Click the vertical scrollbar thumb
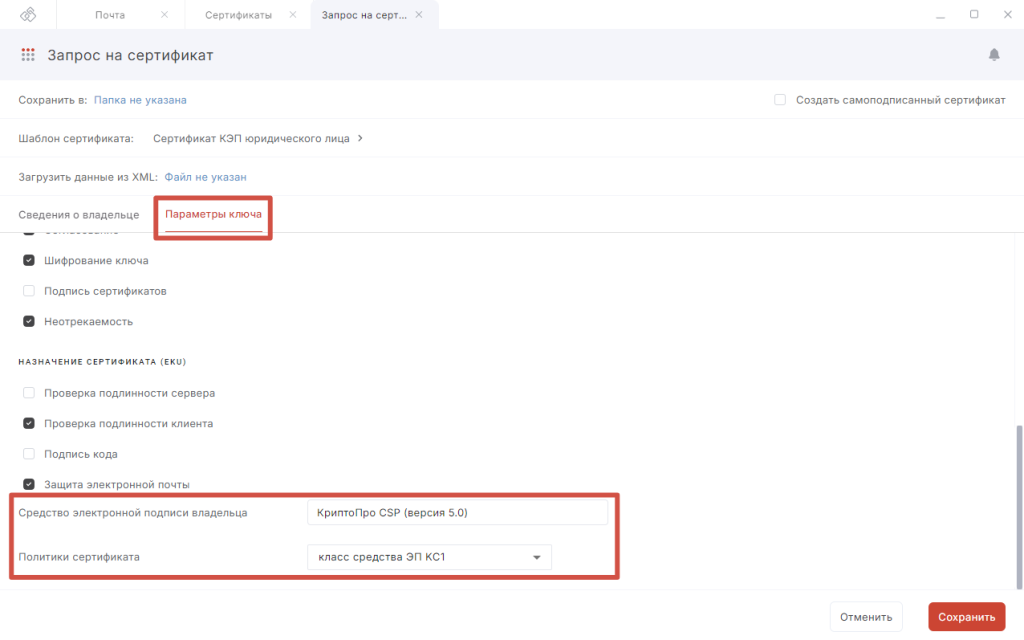 click(x=1019, y=506)
